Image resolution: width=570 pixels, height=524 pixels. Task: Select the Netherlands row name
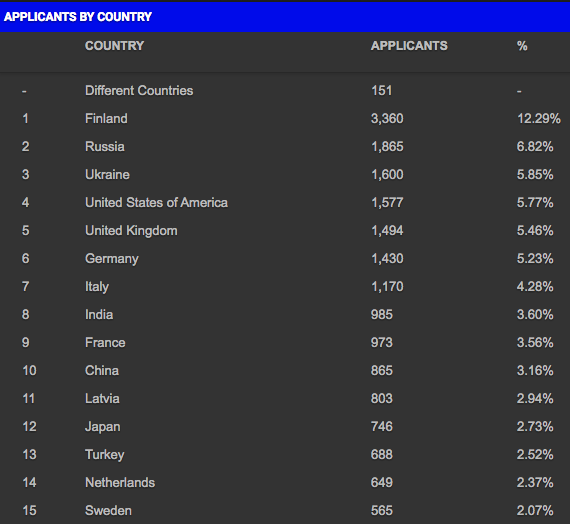[x=120, y=483]
